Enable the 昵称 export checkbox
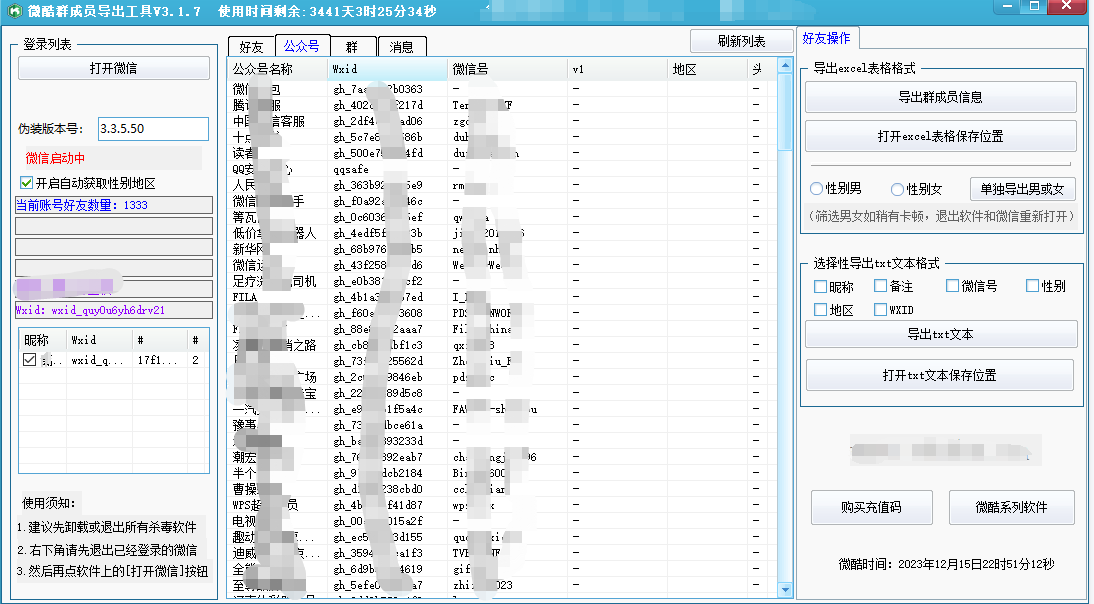 (821, 286)
